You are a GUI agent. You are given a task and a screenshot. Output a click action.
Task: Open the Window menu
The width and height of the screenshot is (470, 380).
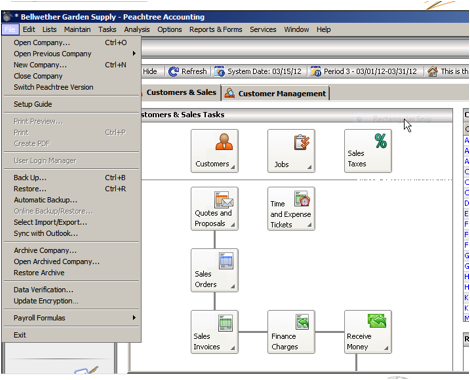tap(296, 29)
